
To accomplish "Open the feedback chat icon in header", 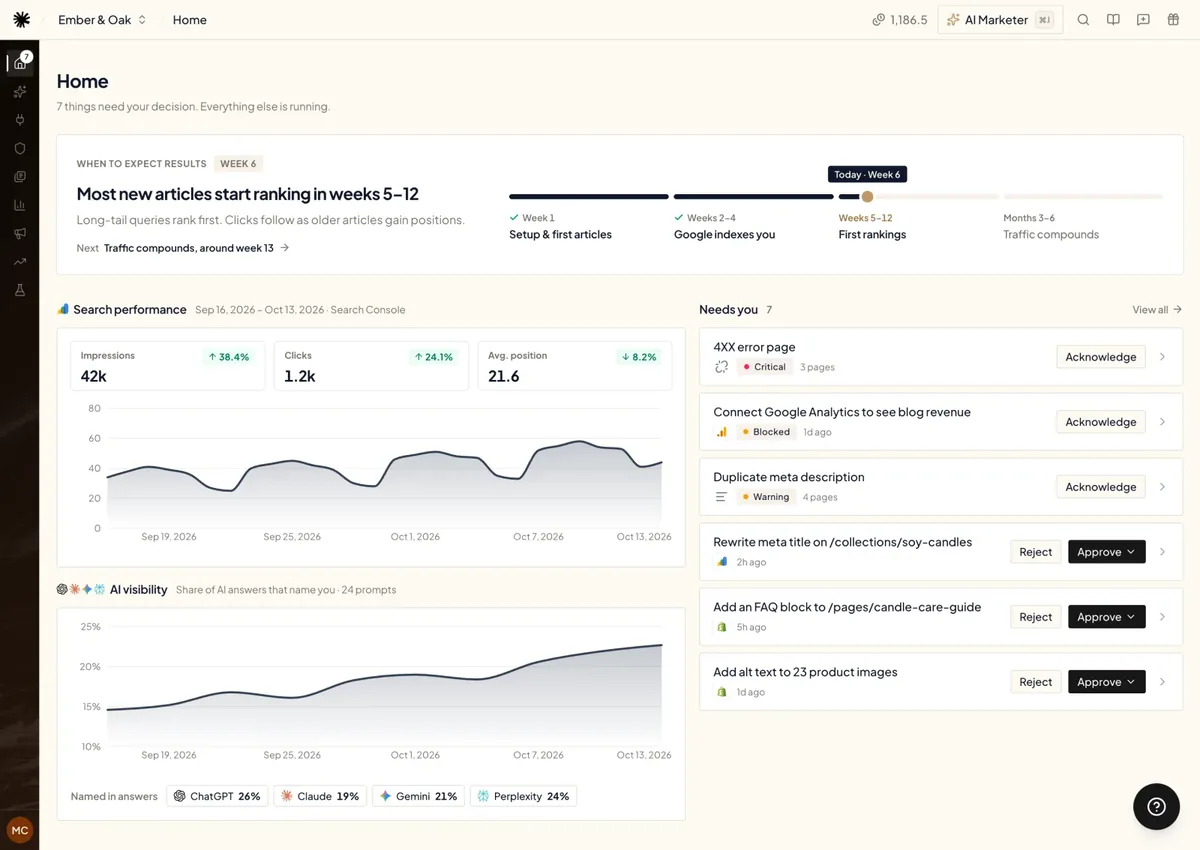I will click(1143, 20).
